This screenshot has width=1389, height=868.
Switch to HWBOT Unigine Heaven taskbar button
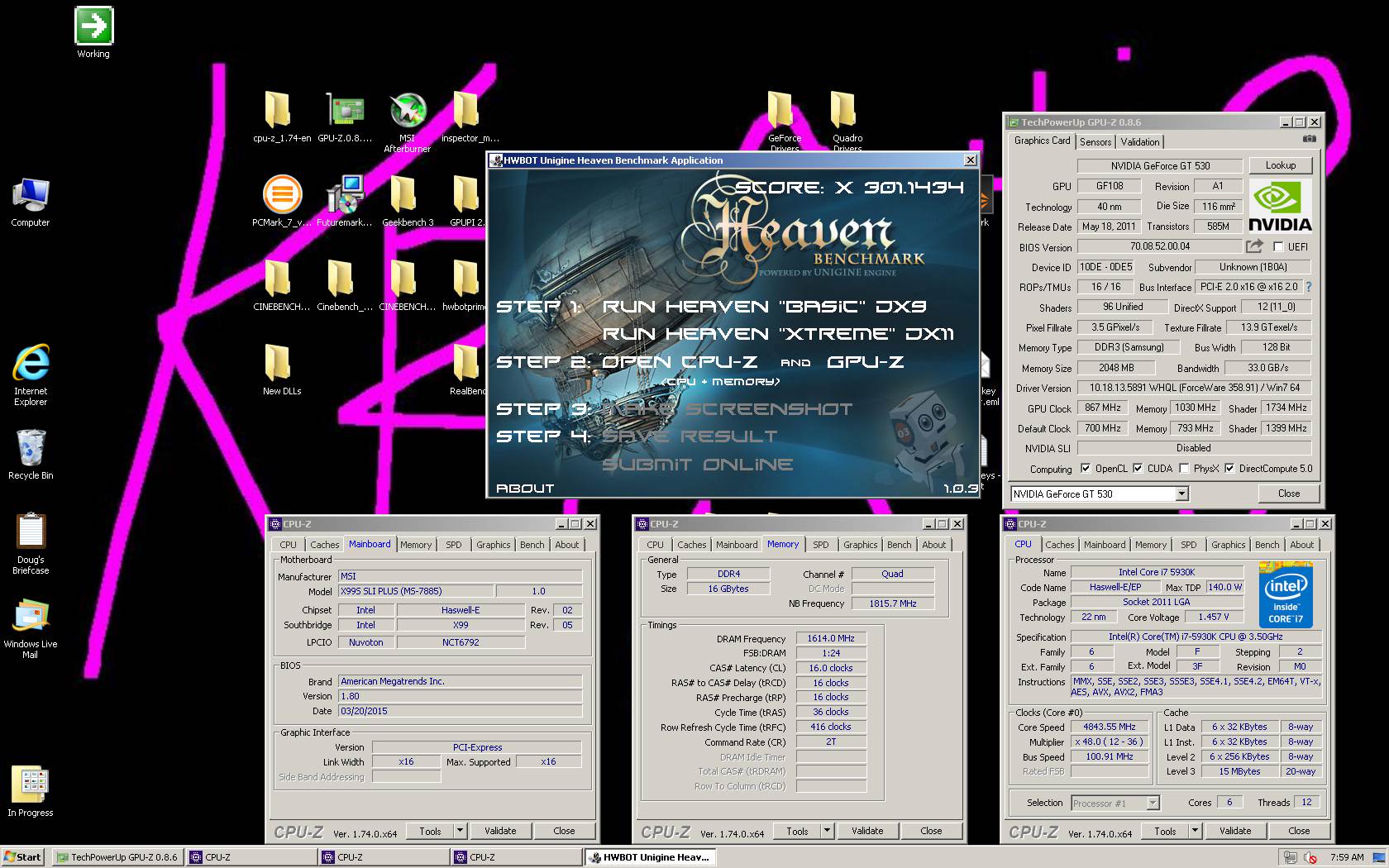650,857
